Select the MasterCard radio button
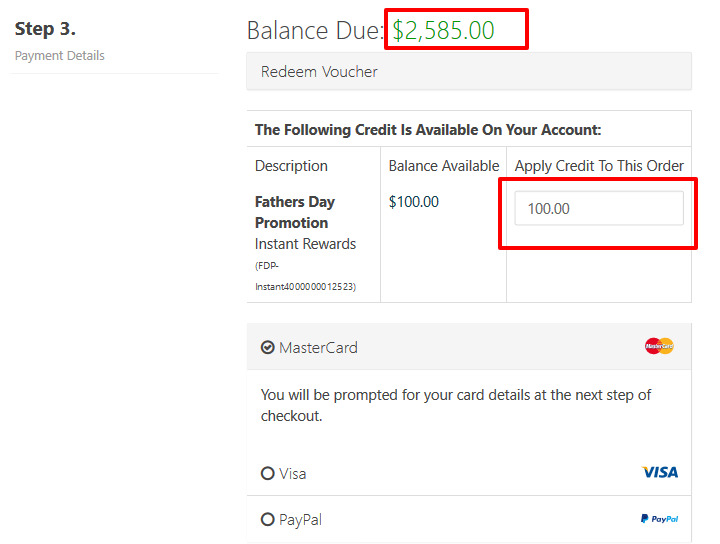Screen dimensions: 720x544 point(268,348)
